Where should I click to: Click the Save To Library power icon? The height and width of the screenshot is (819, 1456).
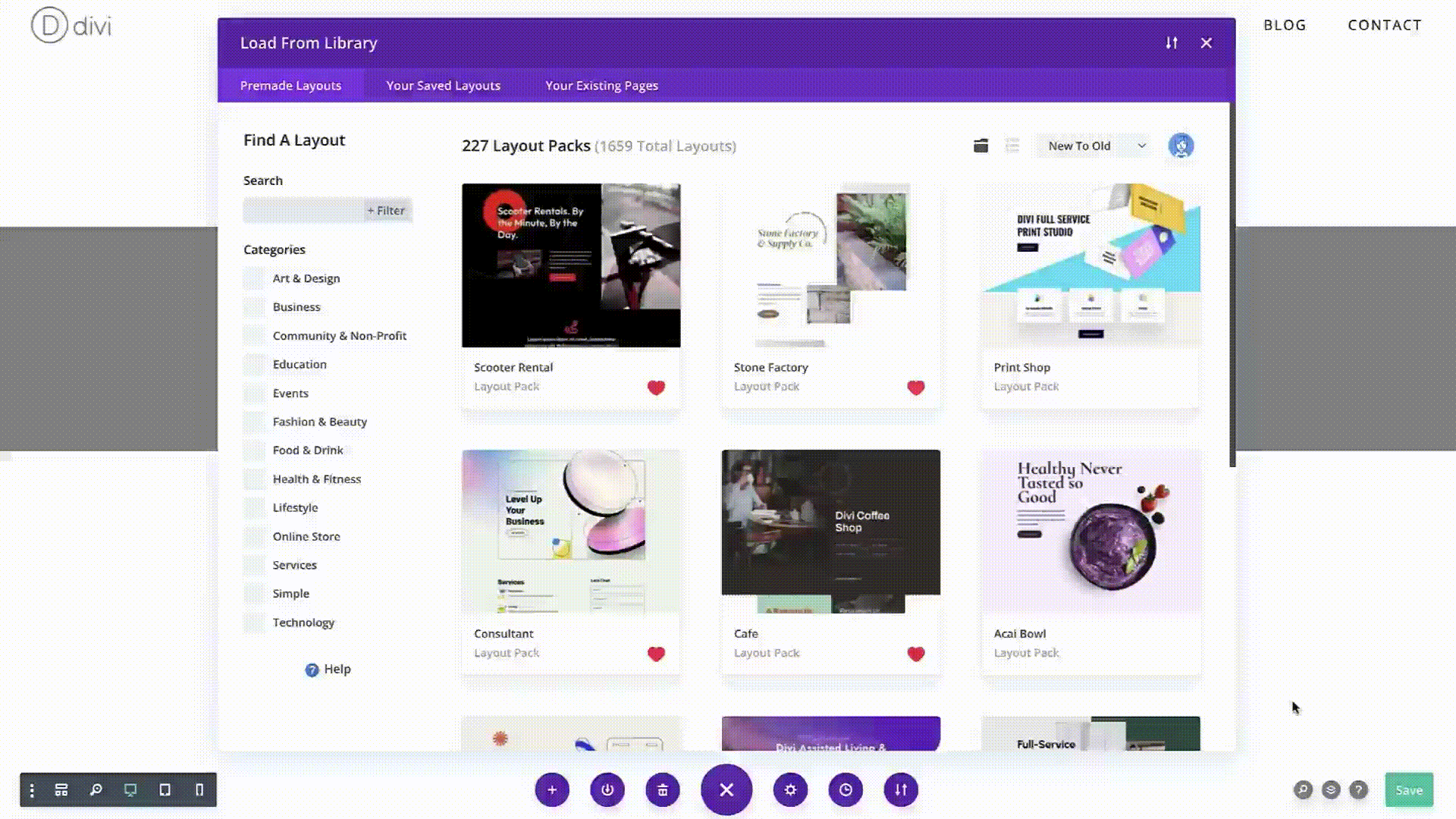point(607,790)
